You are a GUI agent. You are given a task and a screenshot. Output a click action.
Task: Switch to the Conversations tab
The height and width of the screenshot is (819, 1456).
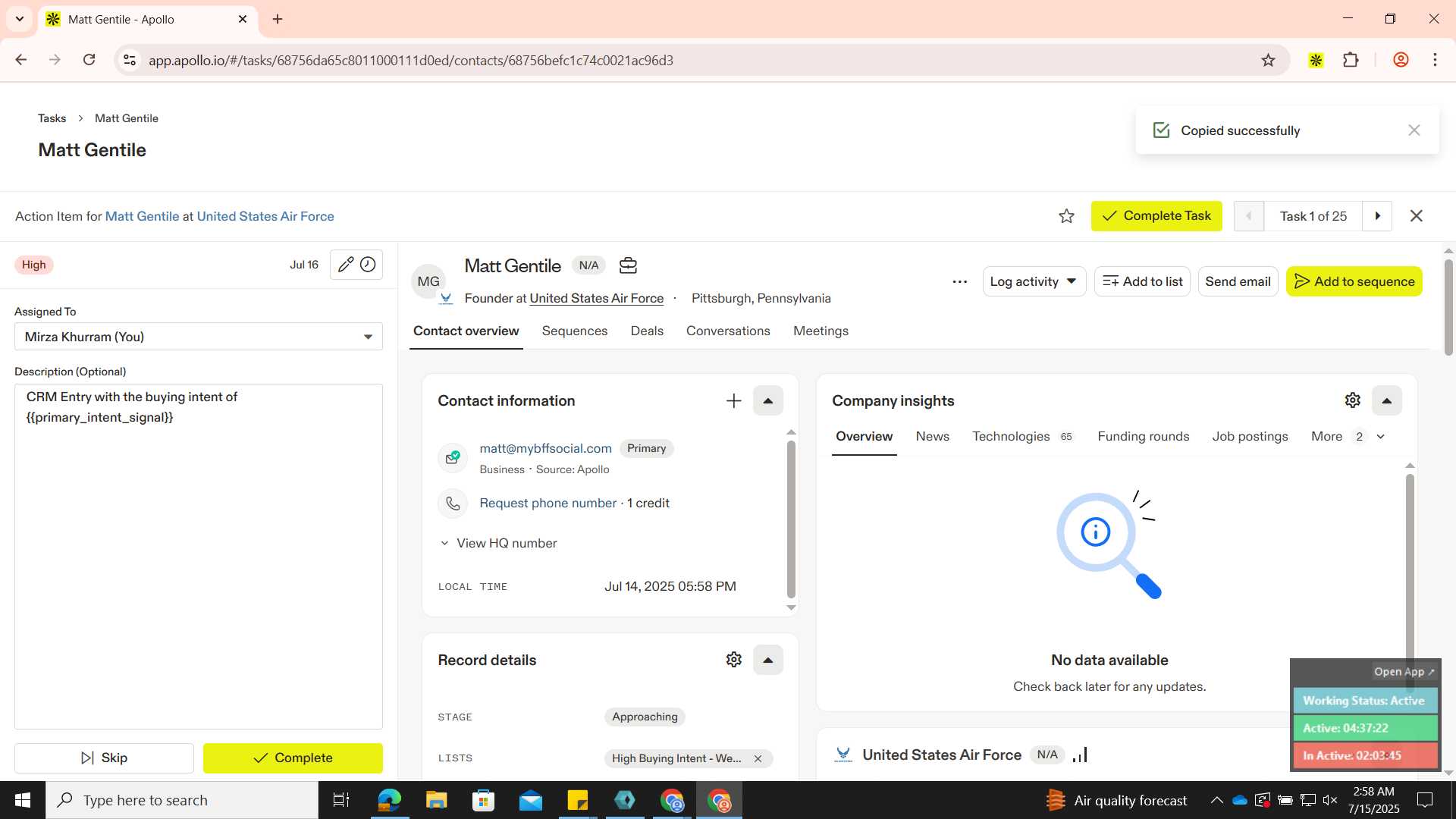(x=728, y=331)
